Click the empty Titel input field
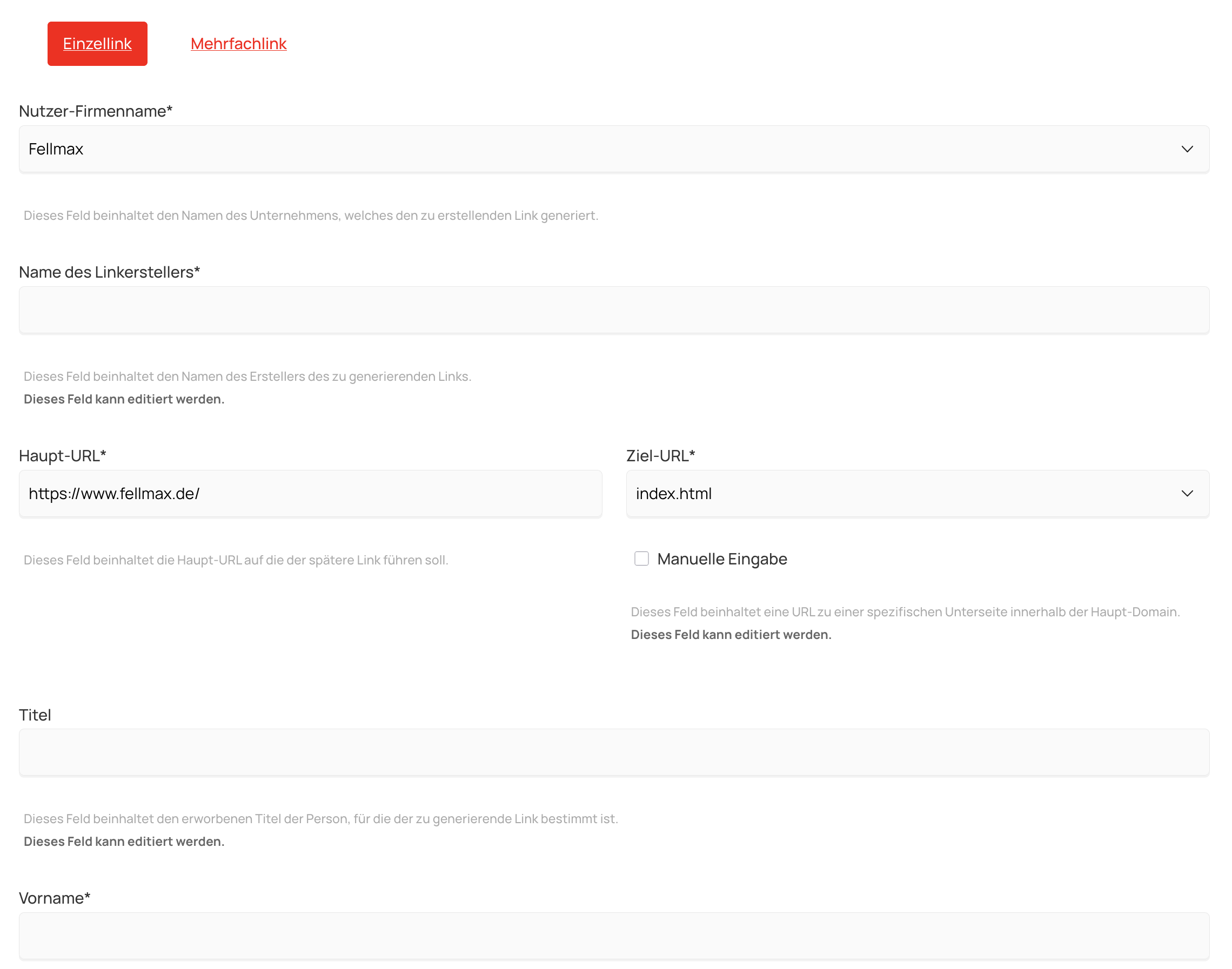This screenshot has height=969, width=1232. click(x=613, y=752)
